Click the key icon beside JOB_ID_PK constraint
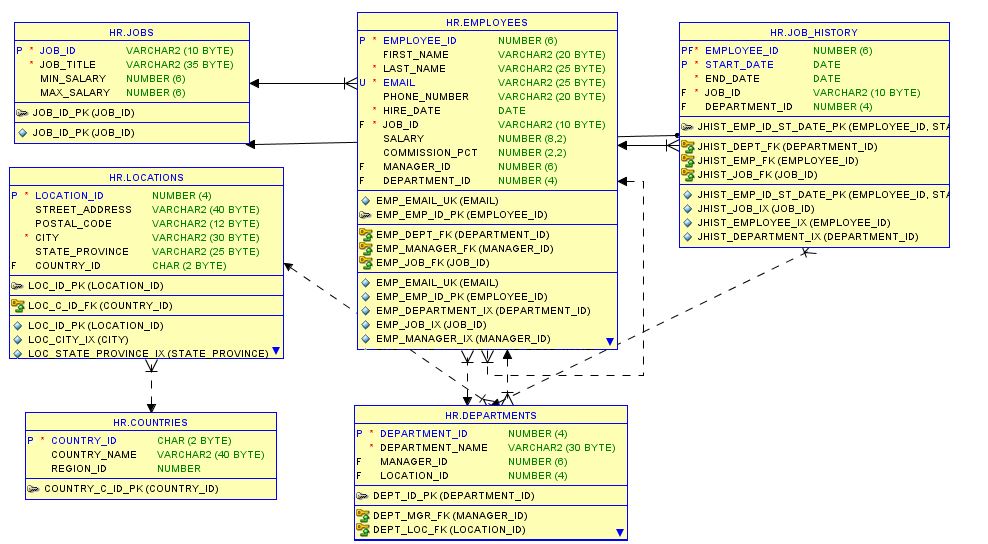The height and width of the screenshot is (544, 988). pyautogui.click(x=23, y=113)
